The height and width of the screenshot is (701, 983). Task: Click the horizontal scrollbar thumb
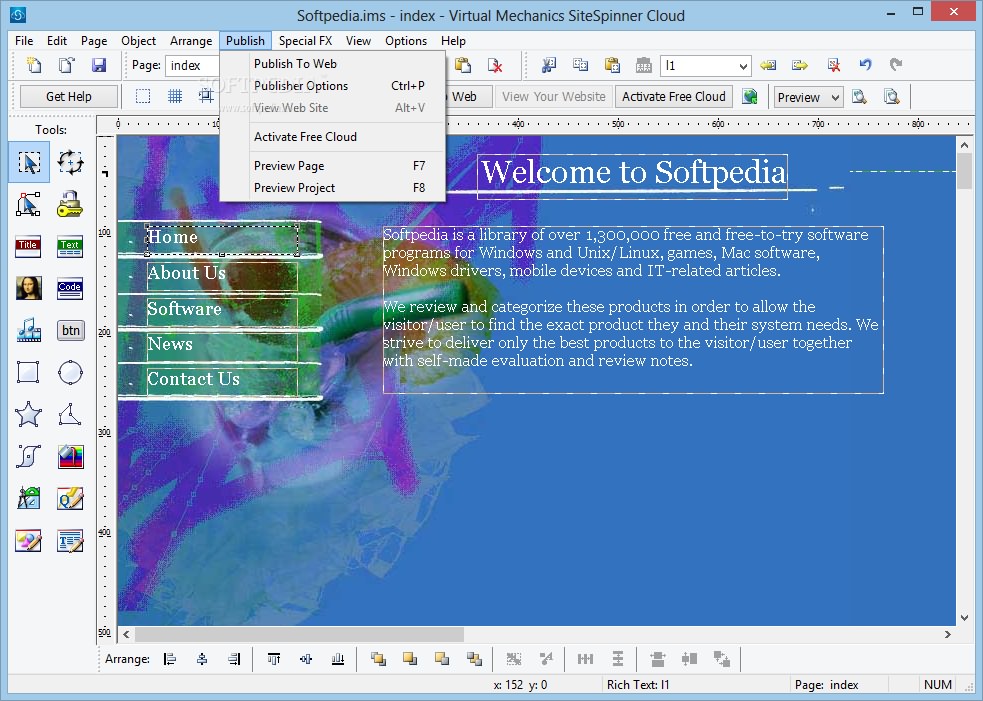tap(300, 635)
